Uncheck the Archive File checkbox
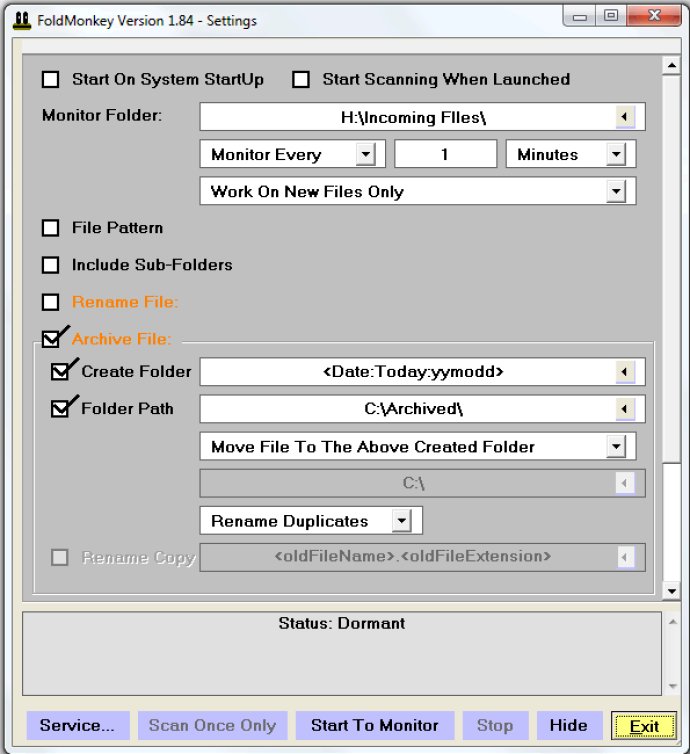 coord(51,339)
